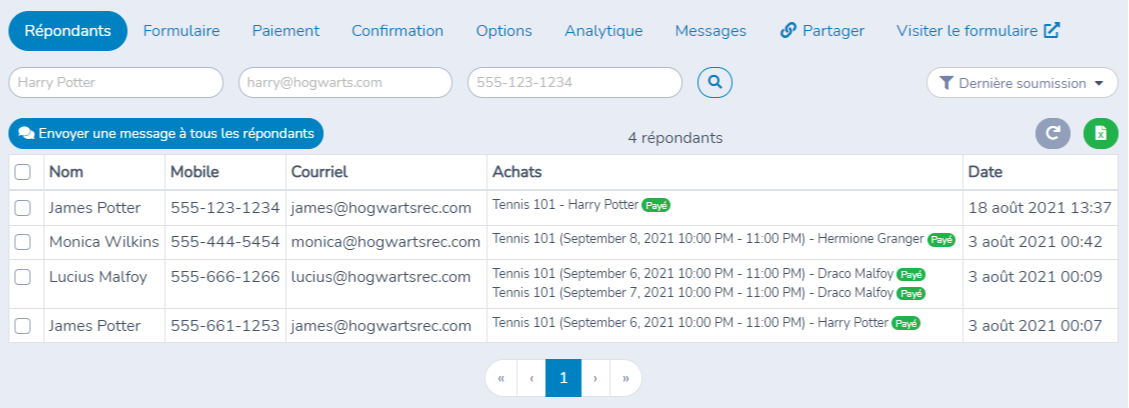This screenshot has height=408, width=1129.
Task: Click the Payé badge for Hermione Granger
Action: [941, 240]
